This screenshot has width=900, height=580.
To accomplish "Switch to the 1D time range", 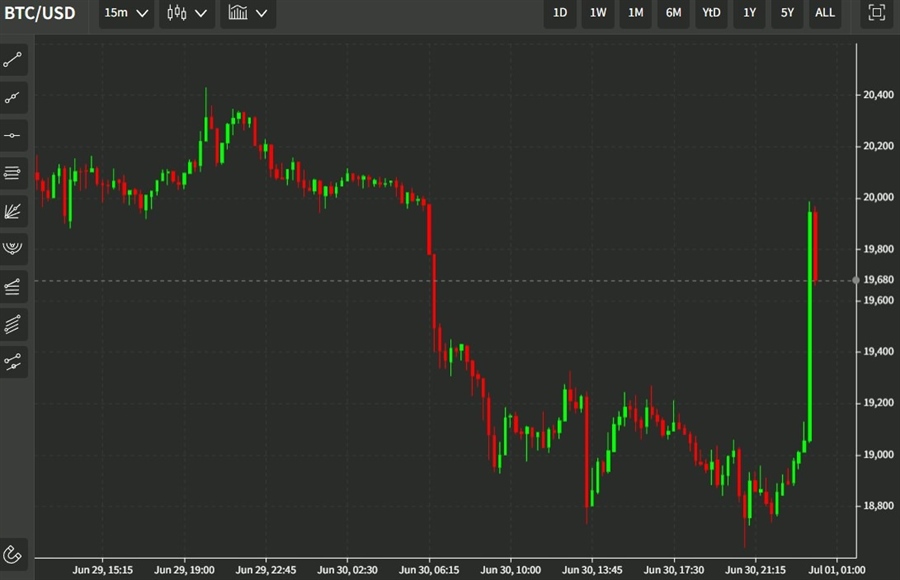I will pyautogui.click(x=560, y=13).
